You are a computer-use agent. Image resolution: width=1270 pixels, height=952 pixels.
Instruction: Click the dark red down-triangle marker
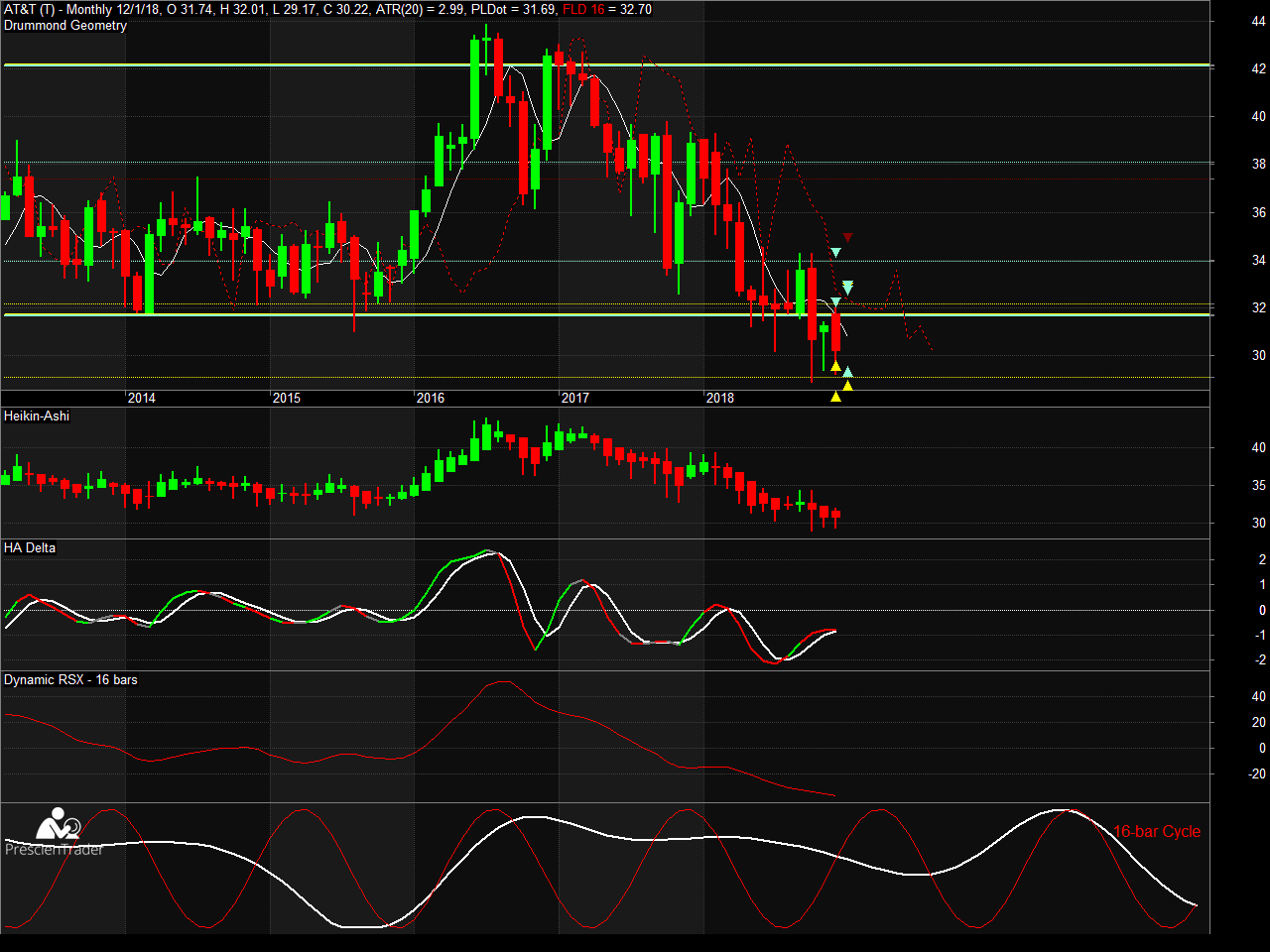[x=847, y=238]
